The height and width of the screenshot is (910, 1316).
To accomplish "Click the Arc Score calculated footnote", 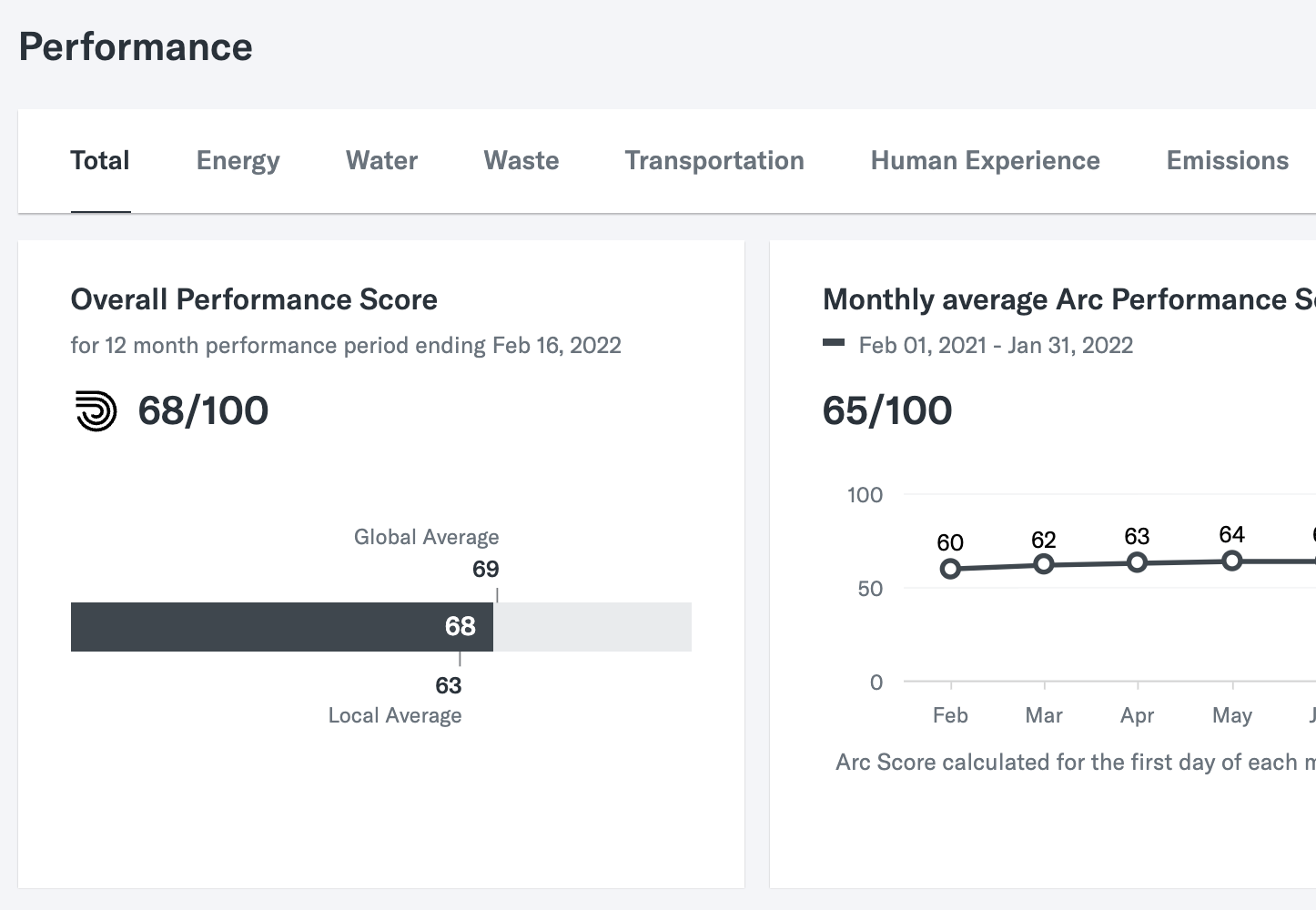I will click(1076, 763).
